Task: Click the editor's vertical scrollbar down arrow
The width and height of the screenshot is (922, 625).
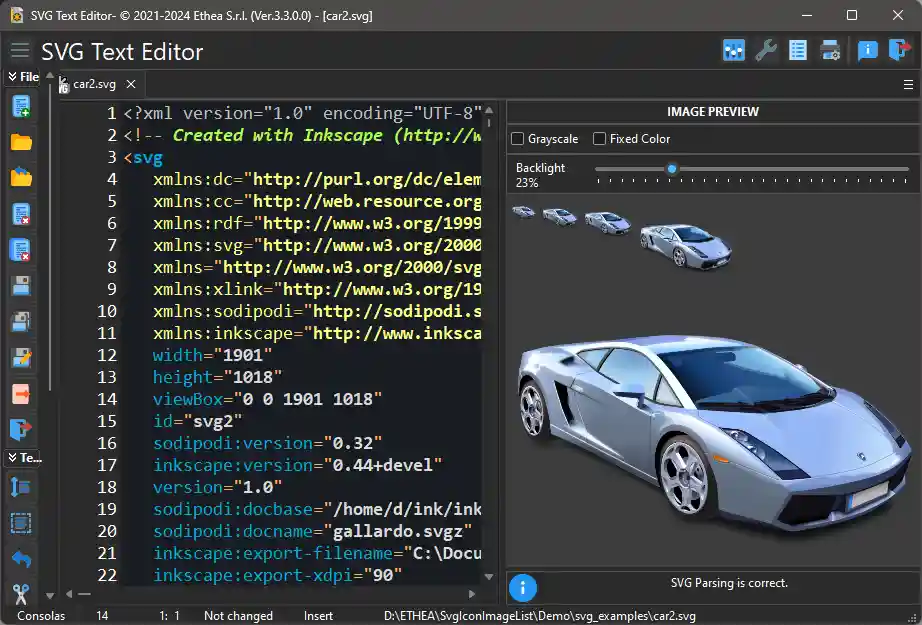Action: tap(489, 577)
